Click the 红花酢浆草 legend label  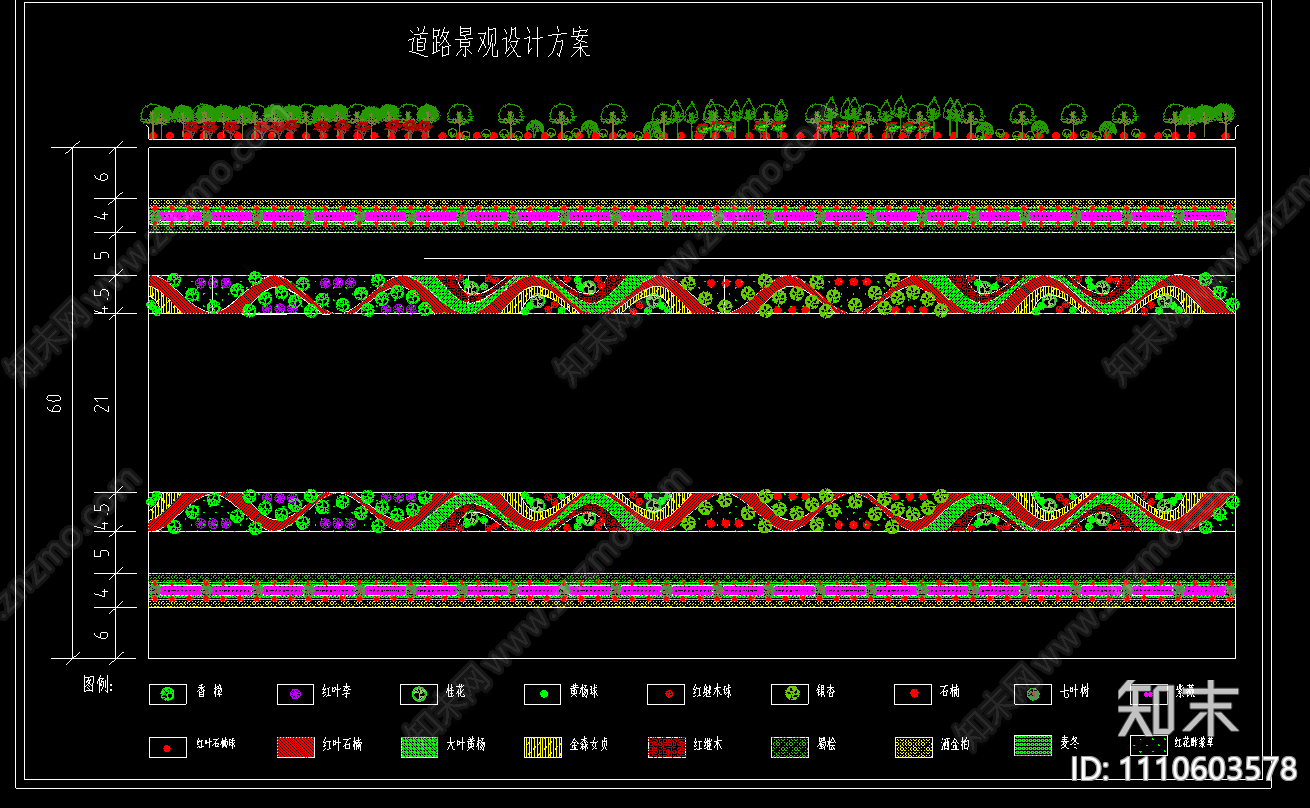click(x=1194, y=742)
